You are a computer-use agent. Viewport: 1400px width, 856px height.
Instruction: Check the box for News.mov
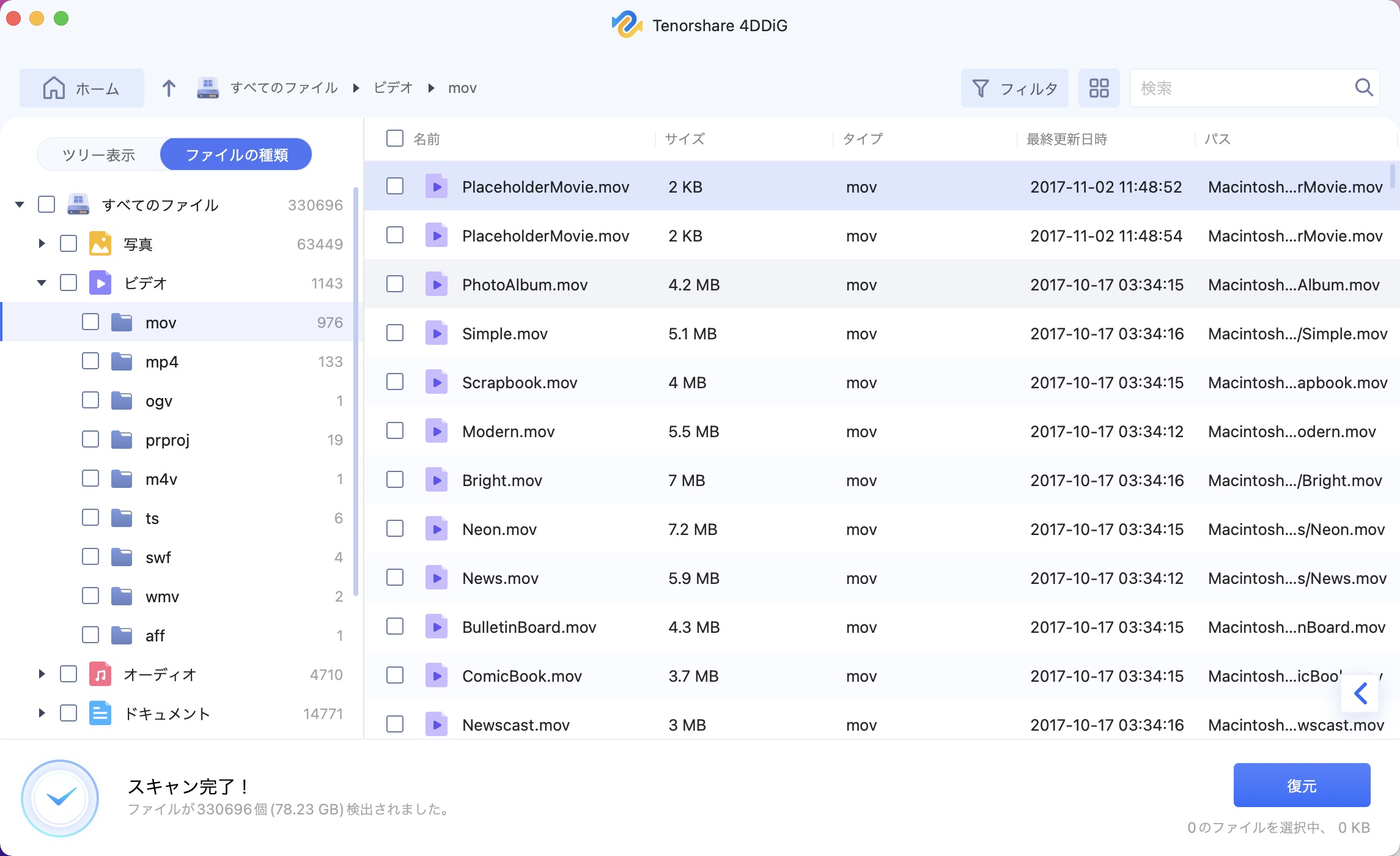coord(395,577)
